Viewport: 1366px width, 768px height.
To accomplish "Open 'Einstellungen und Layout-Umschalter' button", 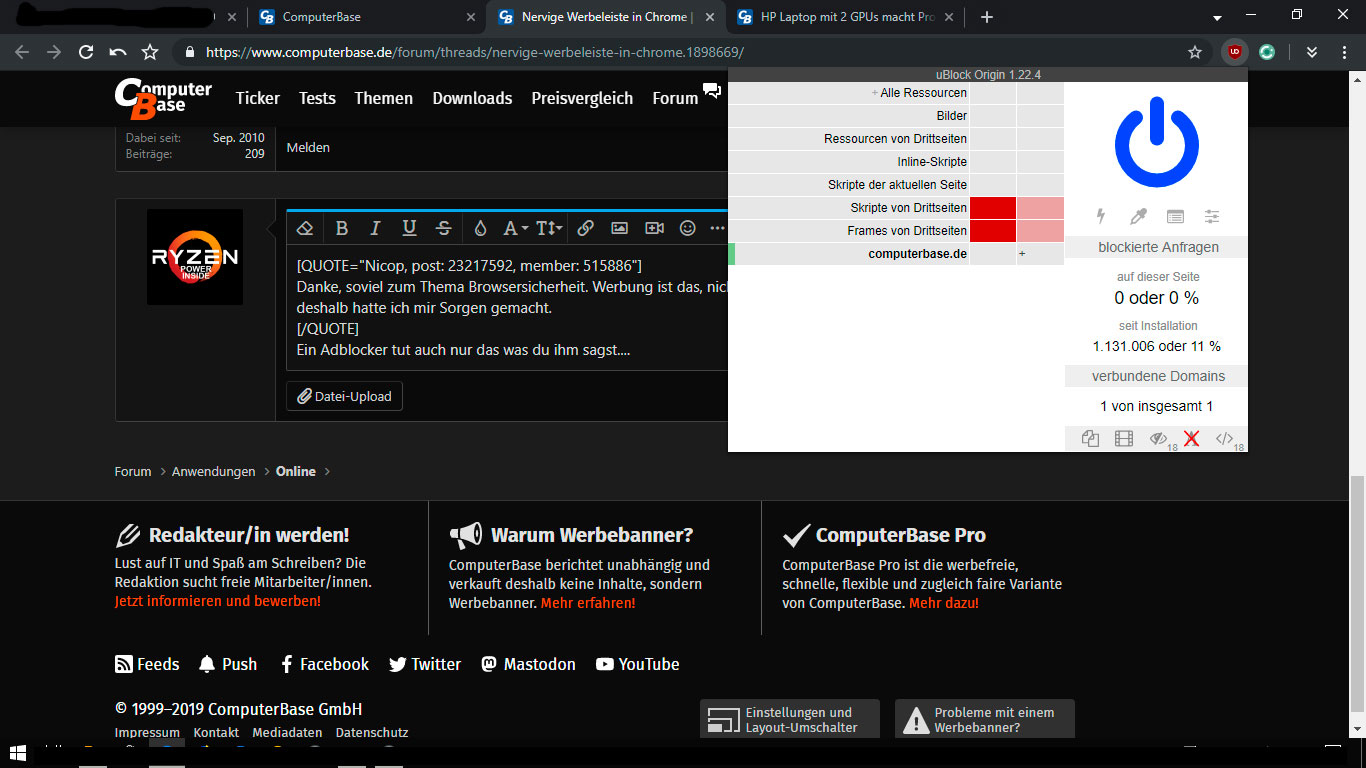I will click(x=790, y=719).
